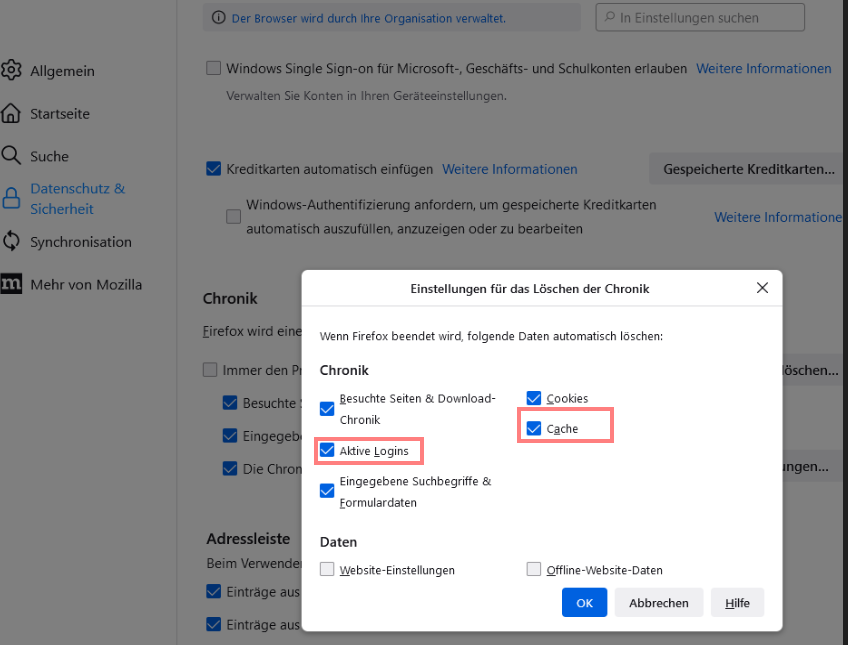This screenshot has height=645, width=848.
Task: Toggle the Aktive Logins checkbox
Action: pos(327,451)
